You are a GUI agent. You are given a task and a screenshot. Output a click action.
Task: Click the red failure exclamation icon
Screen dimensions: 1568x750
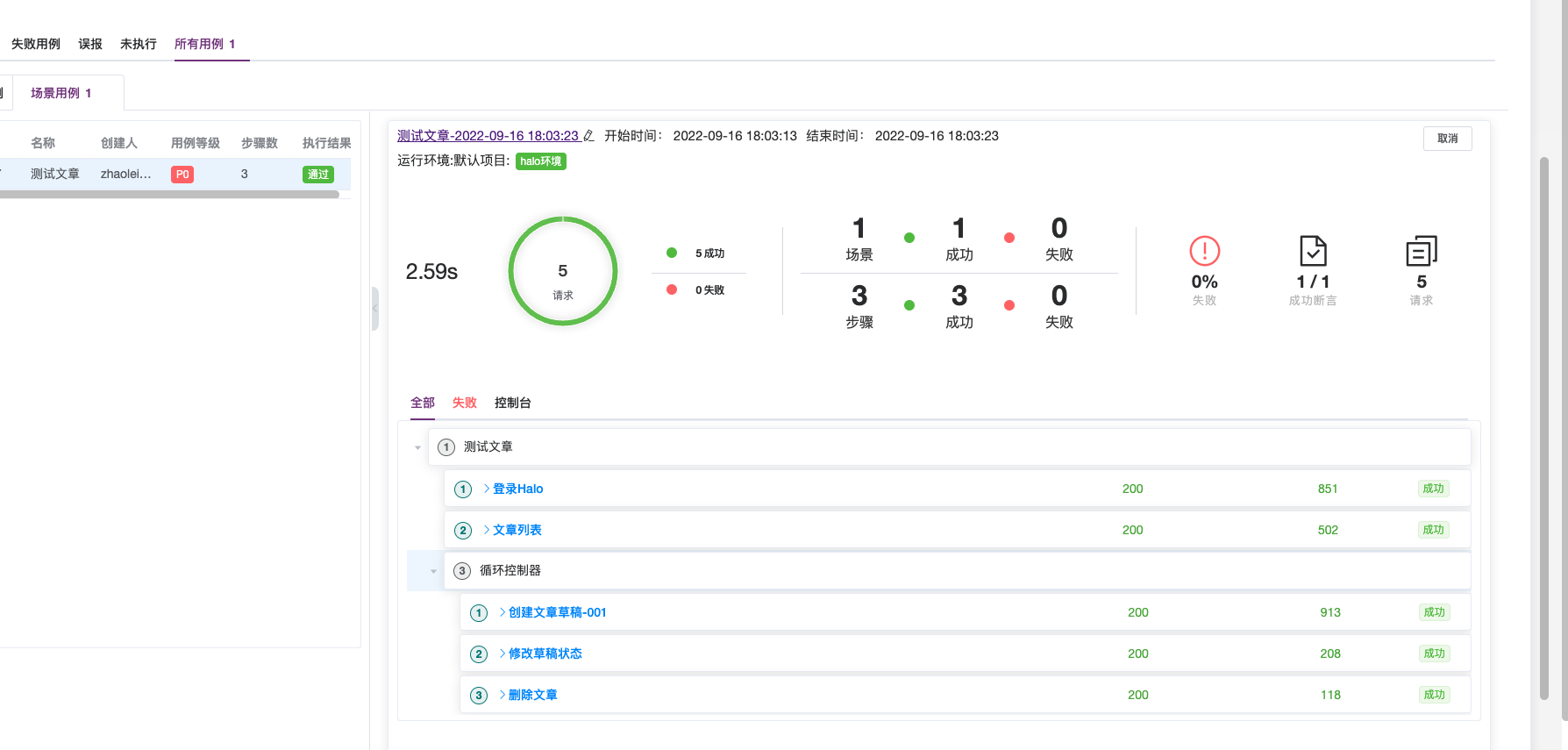pos(1205,251)
